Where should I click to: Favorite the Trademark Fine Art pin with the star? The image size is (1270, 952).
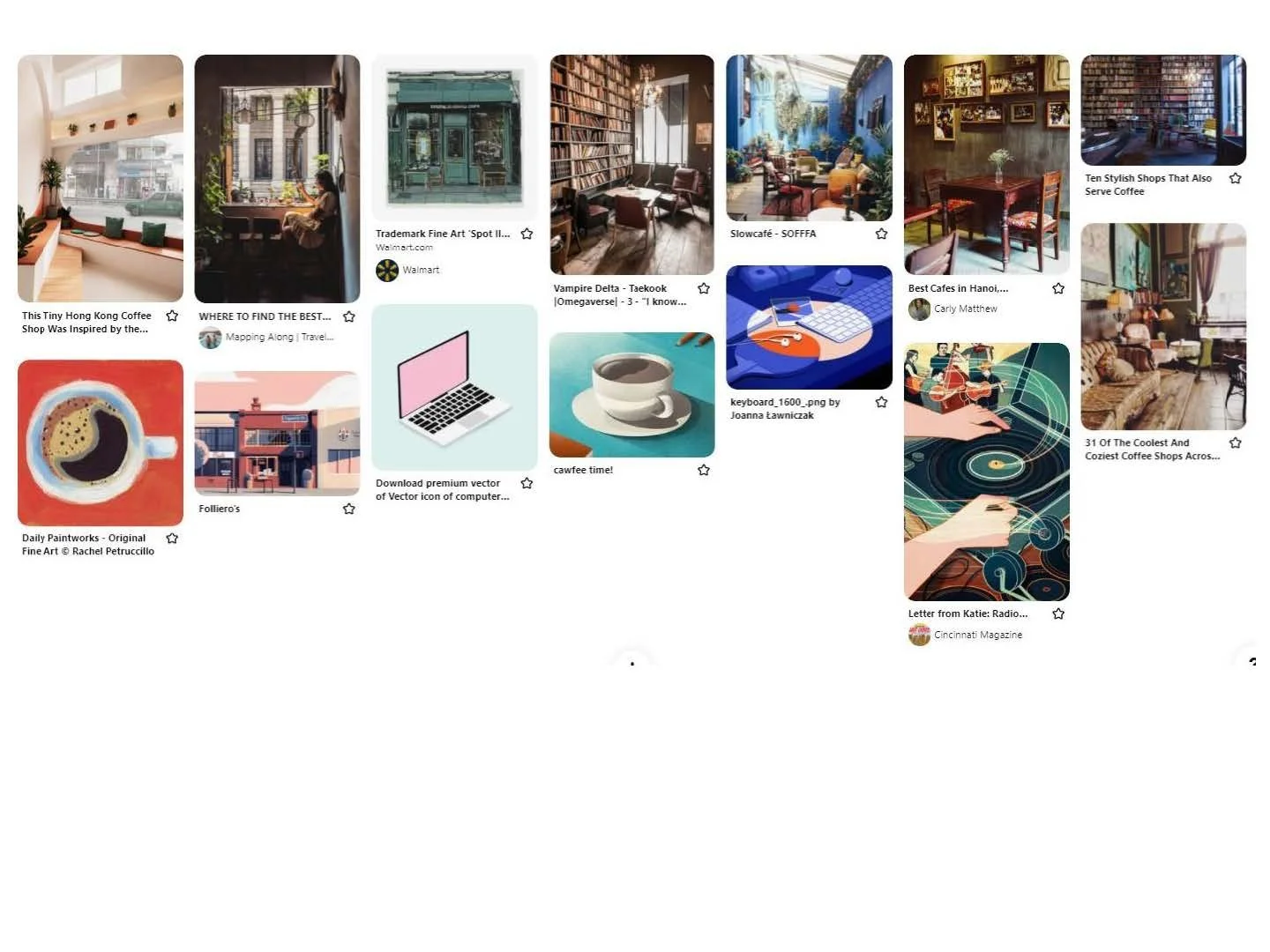tap(527, 234)
